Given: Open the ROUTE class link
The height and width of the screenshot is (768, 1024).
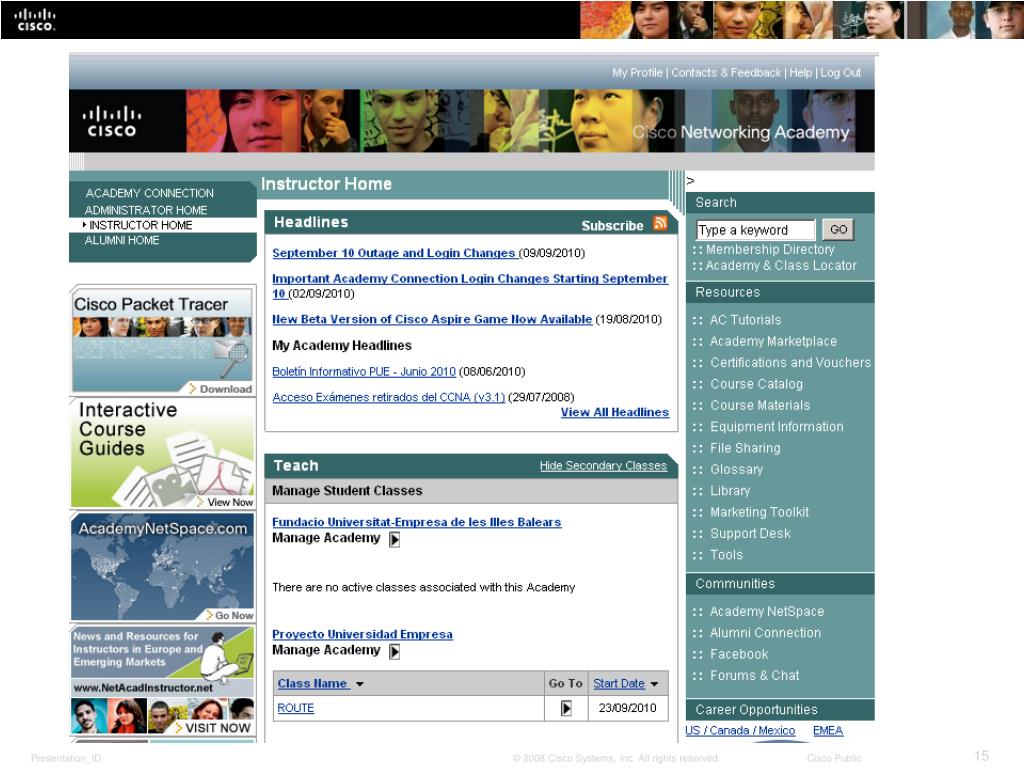Looking at the screenshot, I should [x=296, y=709].
